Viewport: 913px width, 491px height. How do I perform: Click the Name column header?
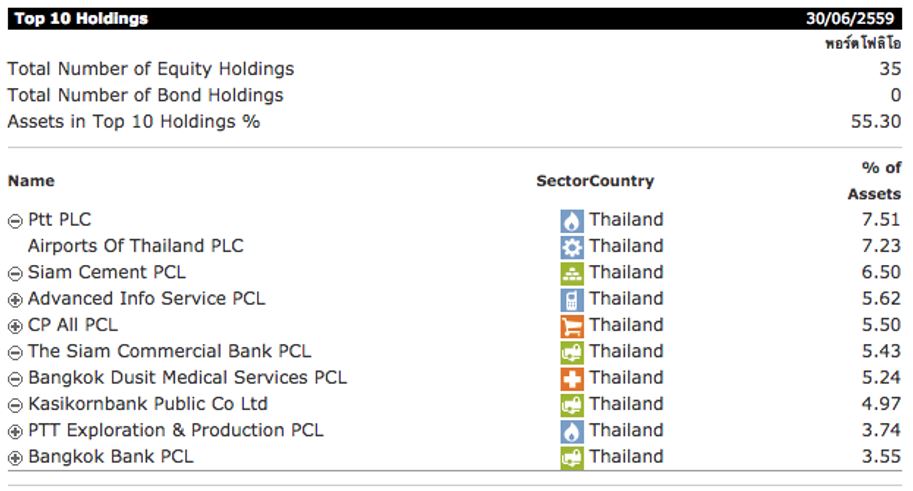pyautogui.click(x=31, y=181)
